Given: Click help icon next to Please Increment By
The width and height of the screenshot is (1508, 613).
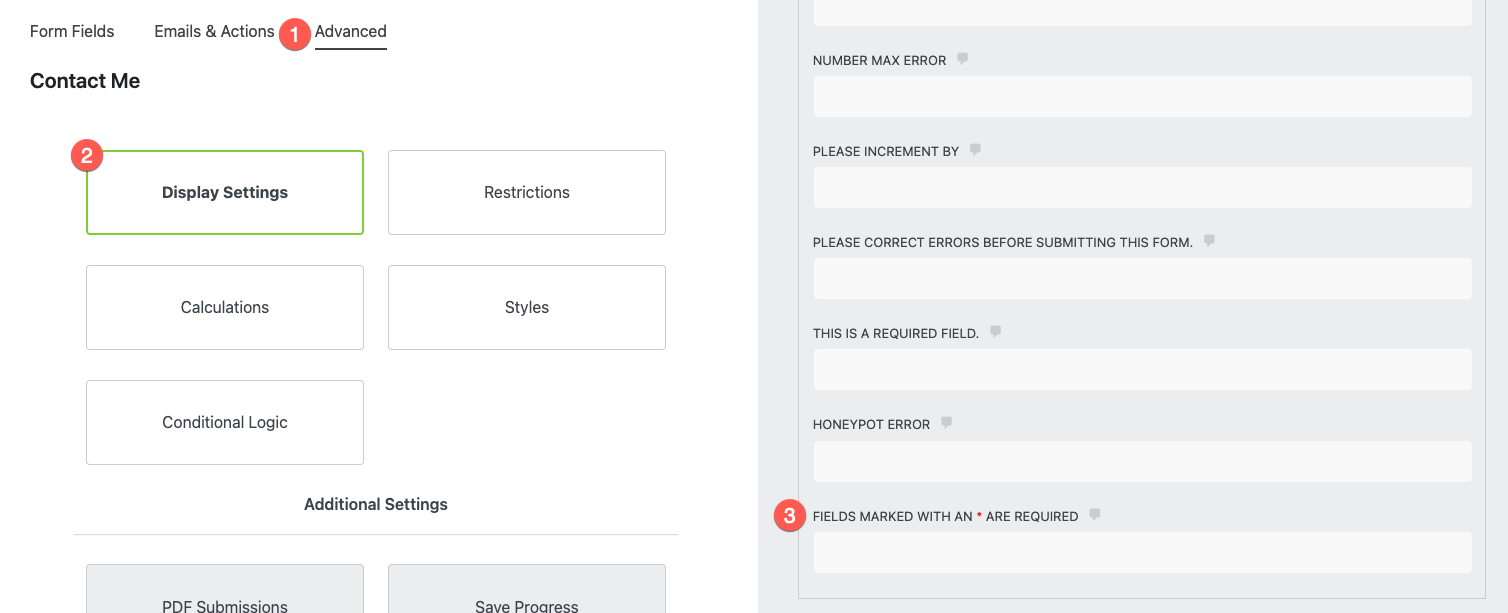Looking at the screenshot, I should pyautogui.click(x=976, y=150).
